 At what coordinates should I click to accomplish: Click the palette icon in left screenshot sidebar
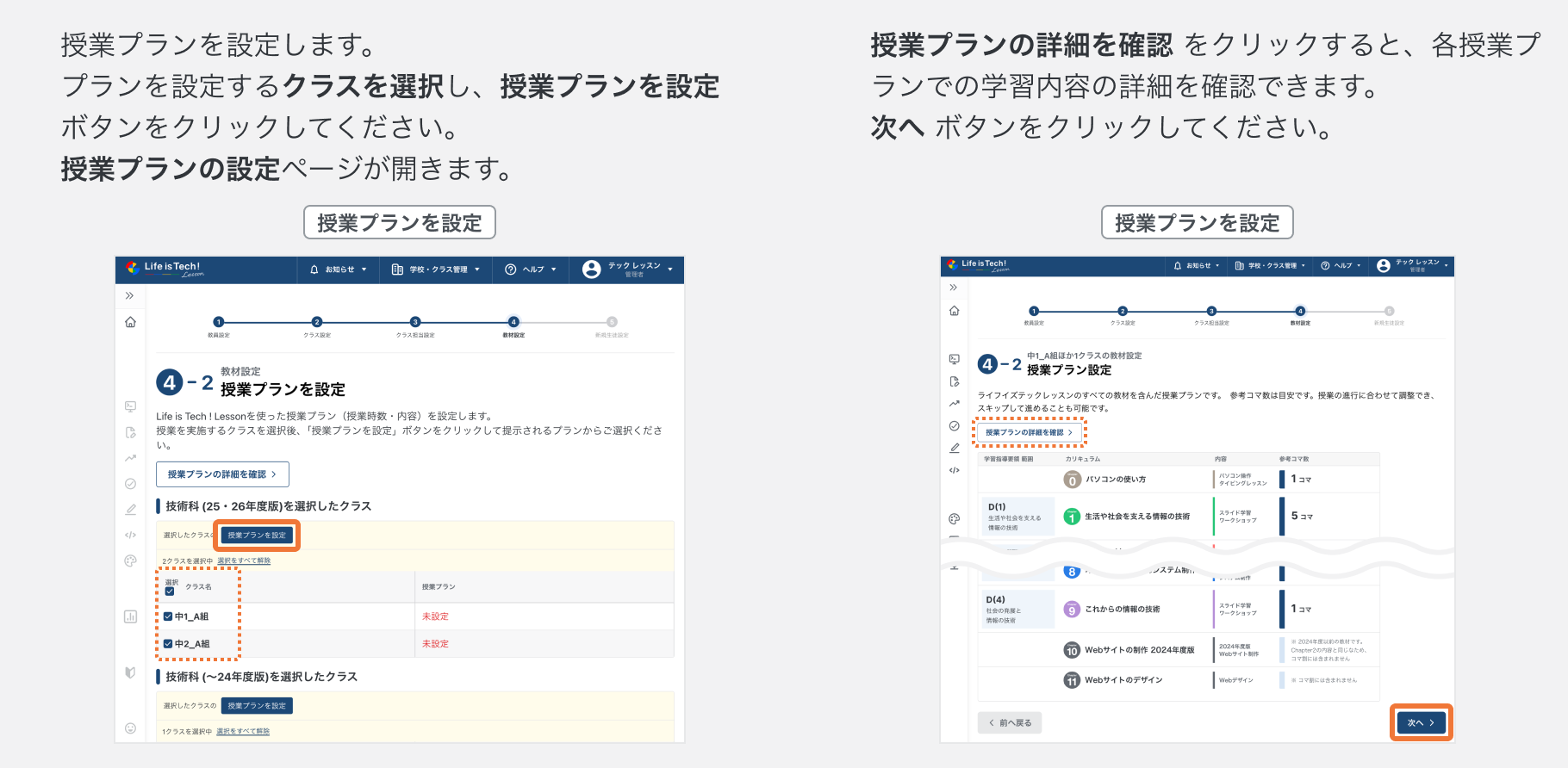130,561
